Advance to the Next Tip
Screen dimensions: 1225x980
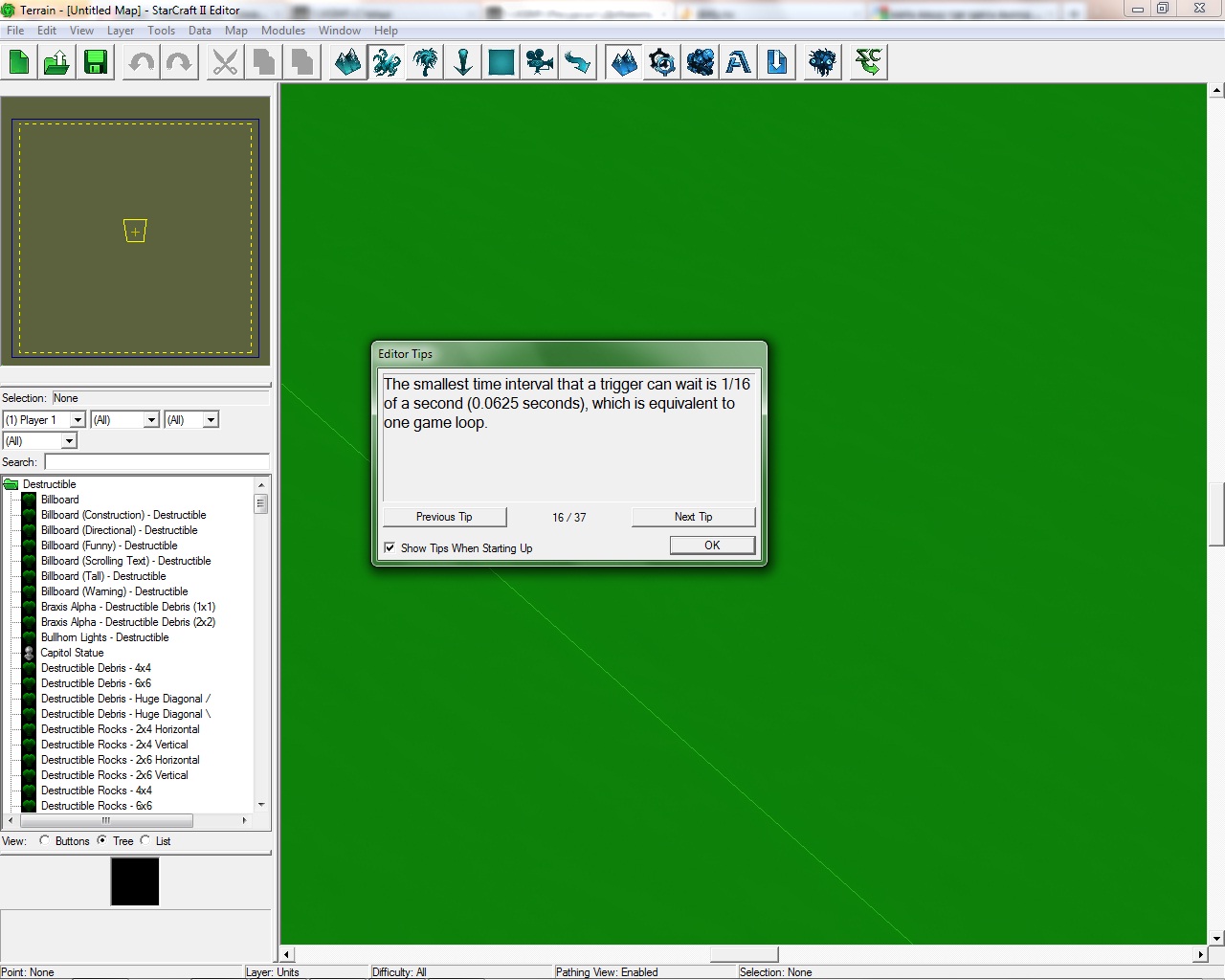coord(693,517)
